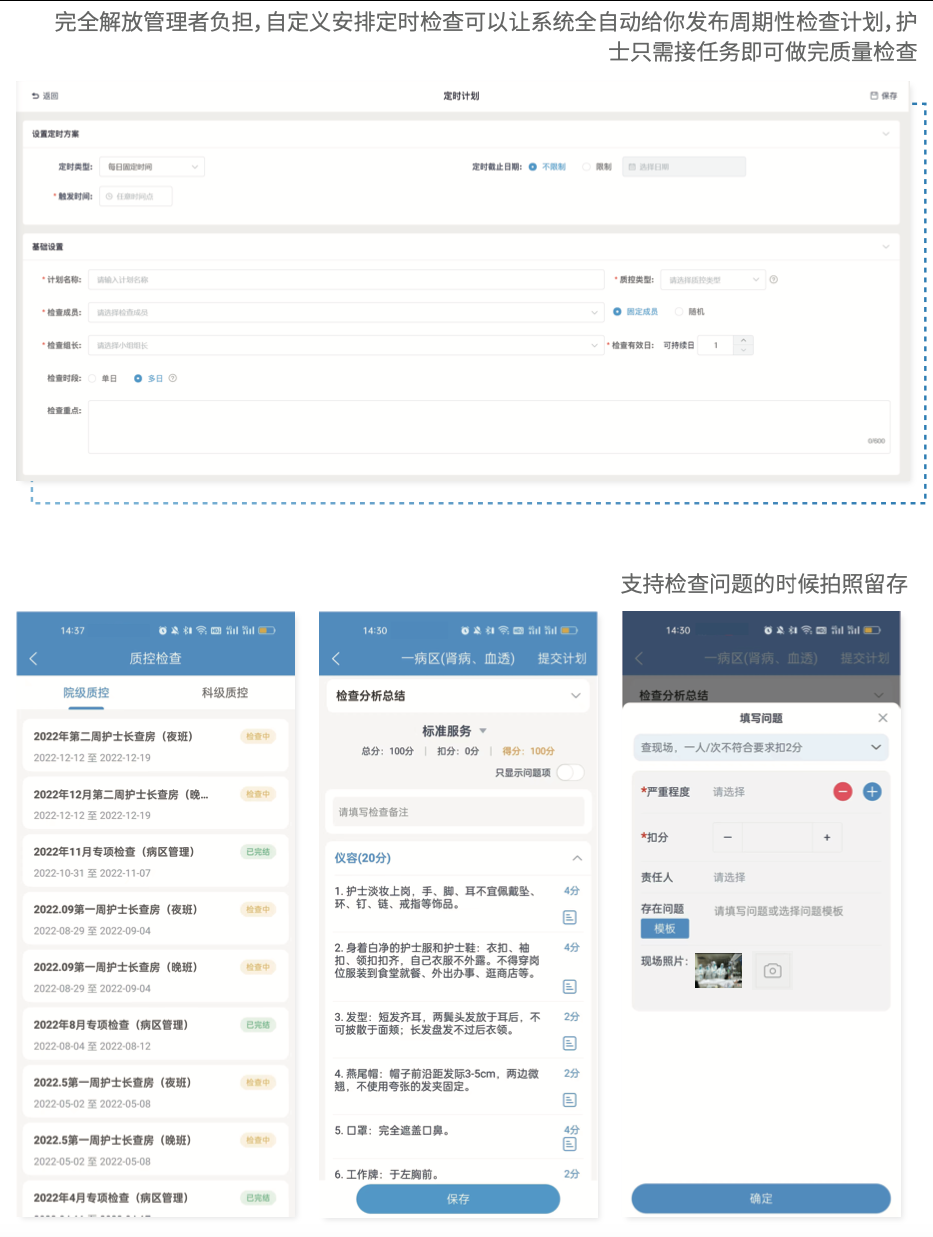The height and width of the screenshot is (1237, 933).
Task: Open 2022.5第一周护士长查房（晚班）
Action: pyautogui.click(x=155, y=1149)
